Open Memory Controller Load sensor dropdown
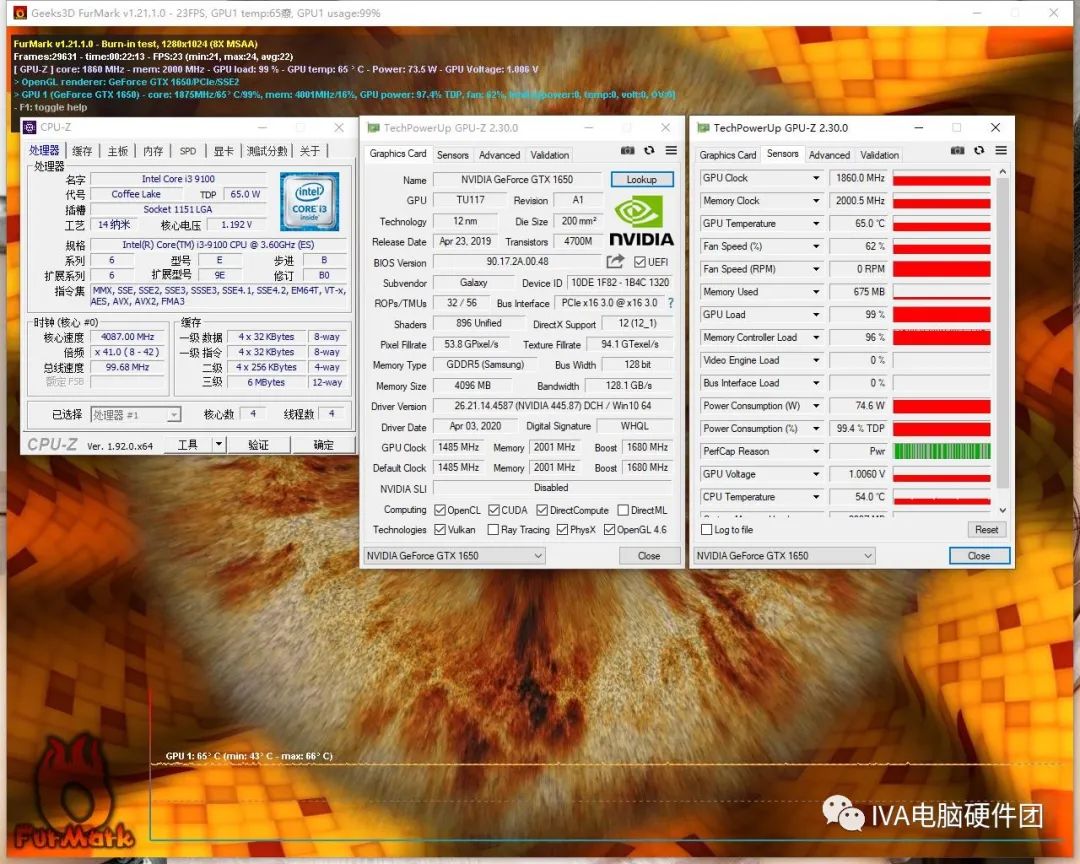 tap(816, 337)
